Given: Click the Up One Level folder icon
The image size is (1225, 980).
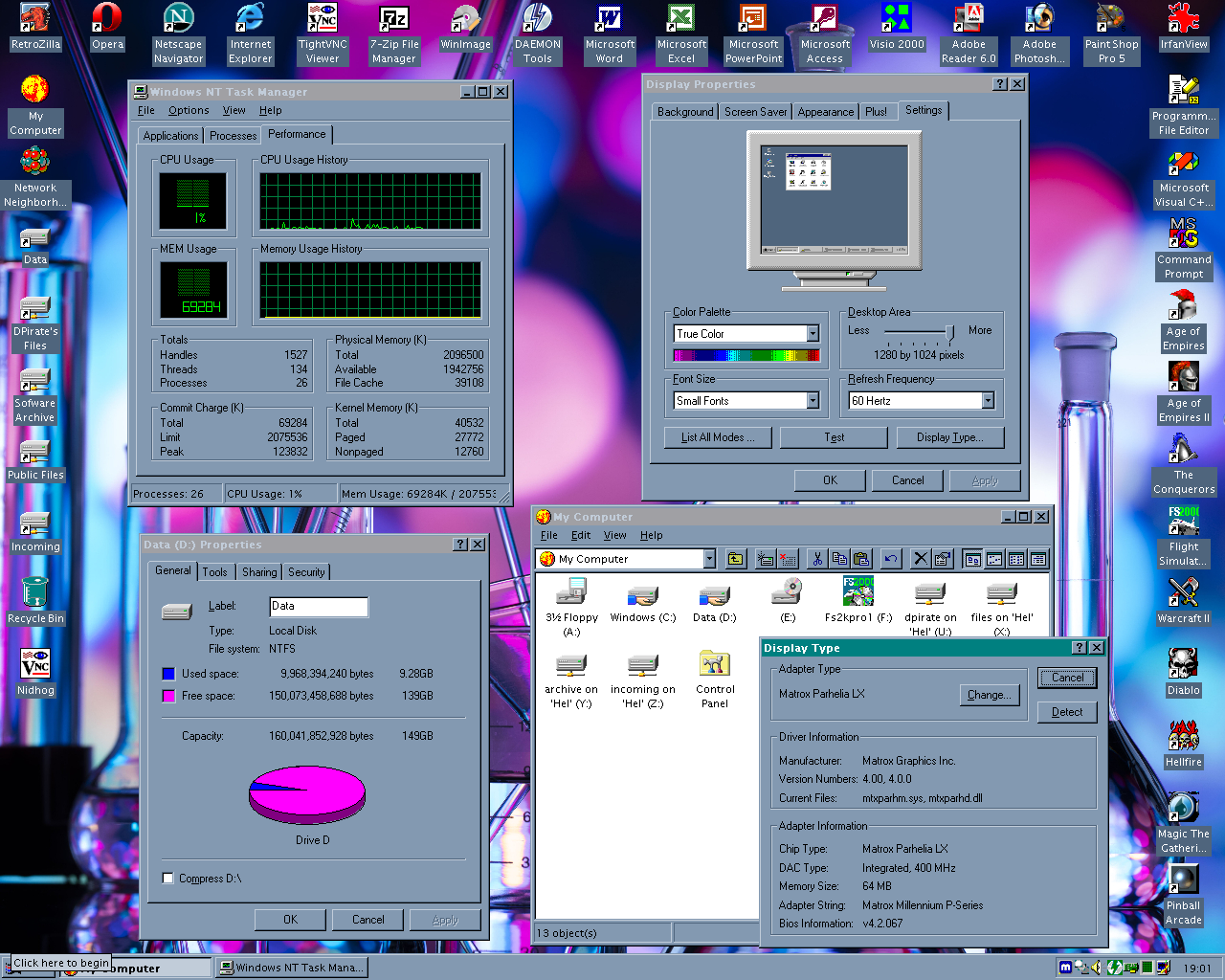Looking at the screenshot, I should click(x=735, y=559).
